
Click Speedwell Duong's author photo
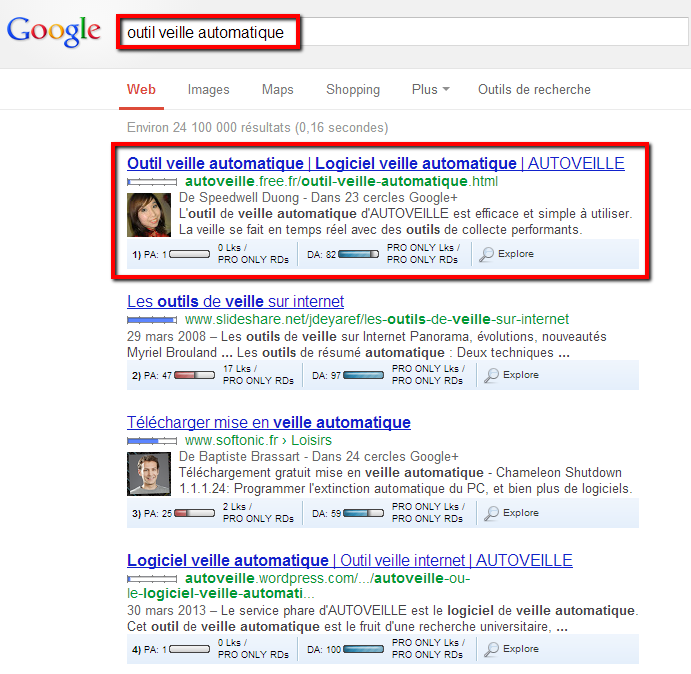point(148,214)
